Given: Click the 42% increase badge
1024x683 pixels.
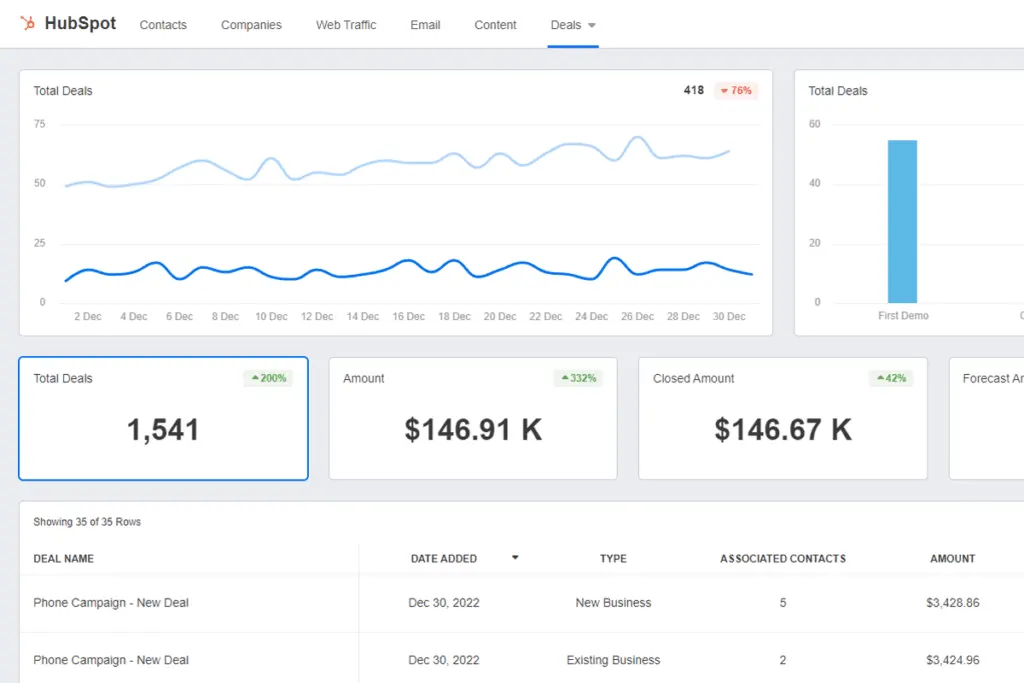Looking at the screenshot, I should (x=891, y=378).
